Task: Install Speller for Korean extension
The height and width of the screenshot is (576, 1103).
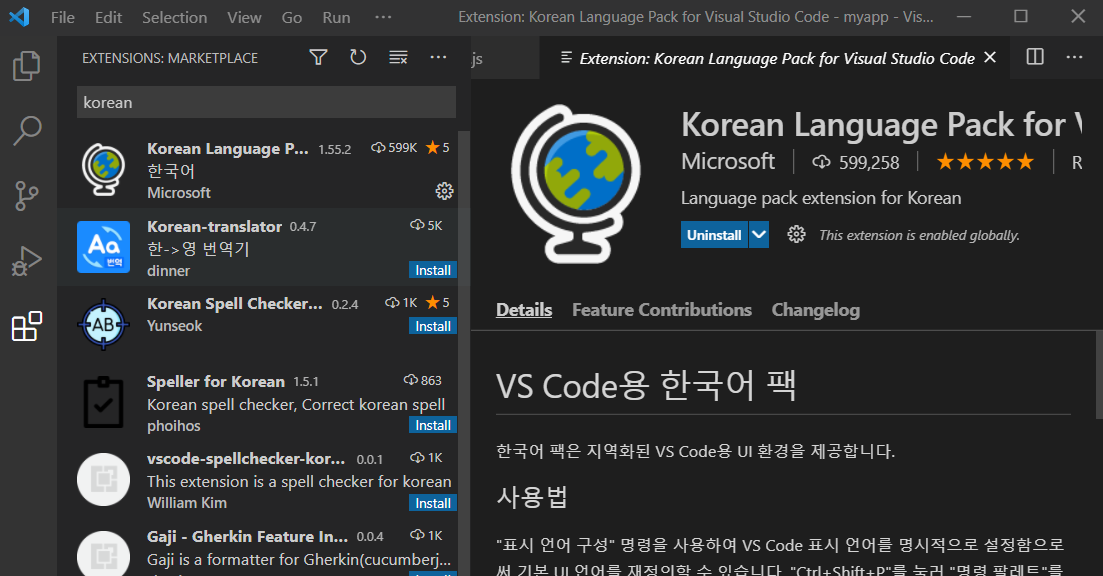Action: [x=433, y=425]
